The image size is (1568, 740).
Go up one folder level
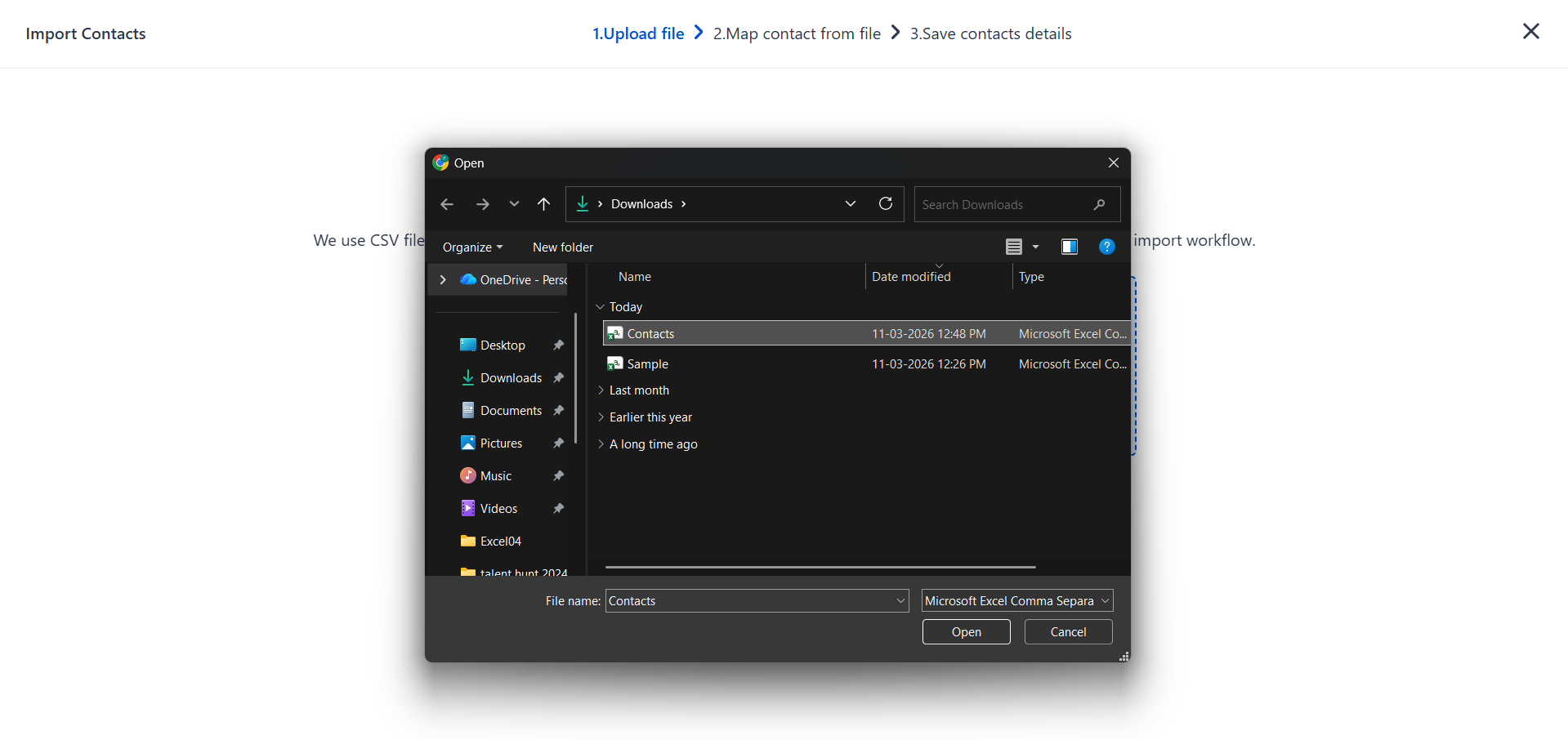(x=544, y=204)
